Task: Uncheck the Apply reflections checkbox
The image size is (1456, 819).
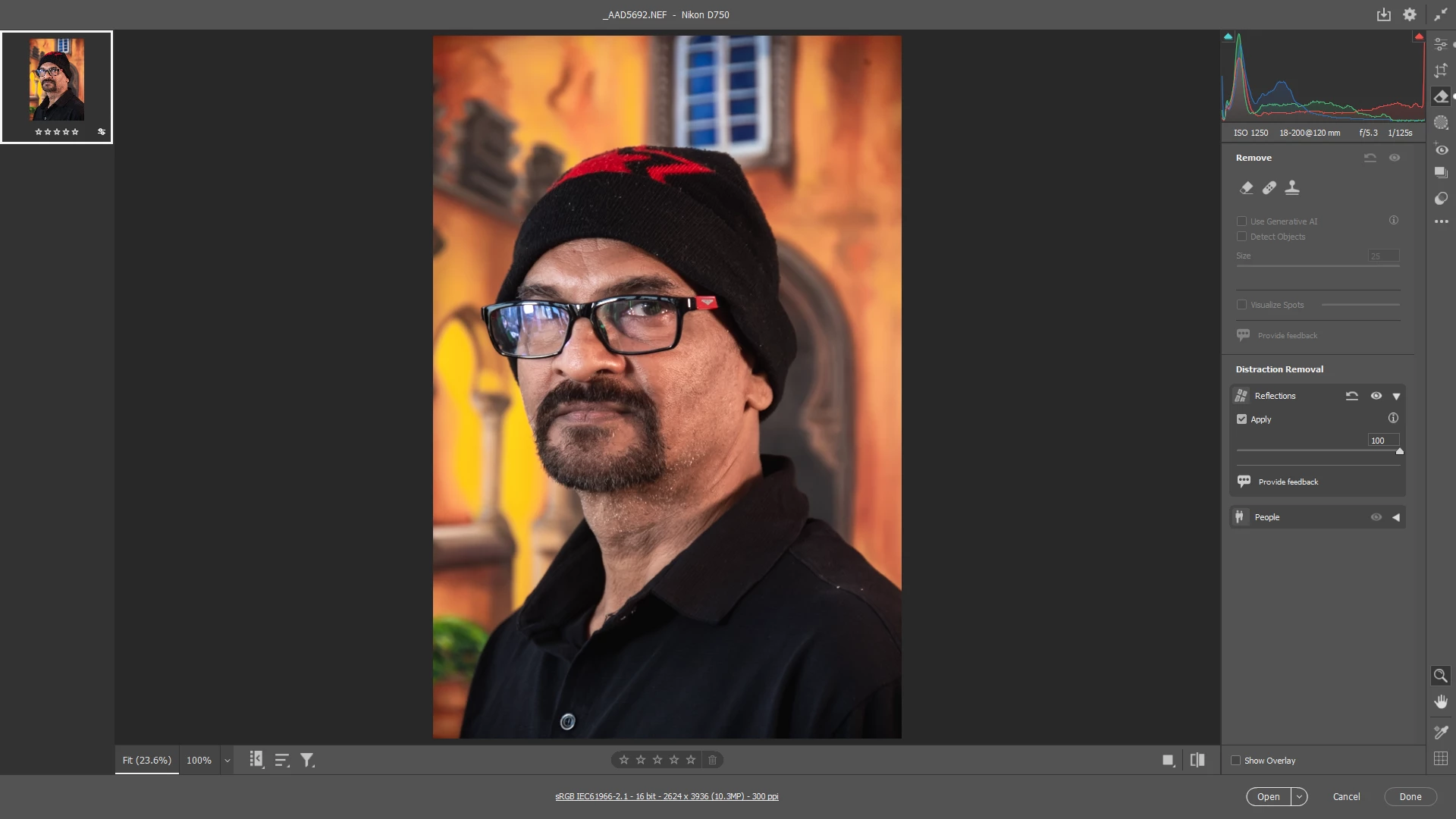Action: [1241, 419]
